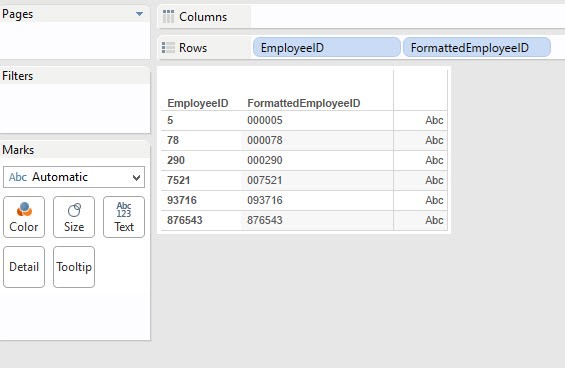This screenshot has height=368, width=565.
Task: Click the Abc mark in row 7521
Action: [434, 180]
